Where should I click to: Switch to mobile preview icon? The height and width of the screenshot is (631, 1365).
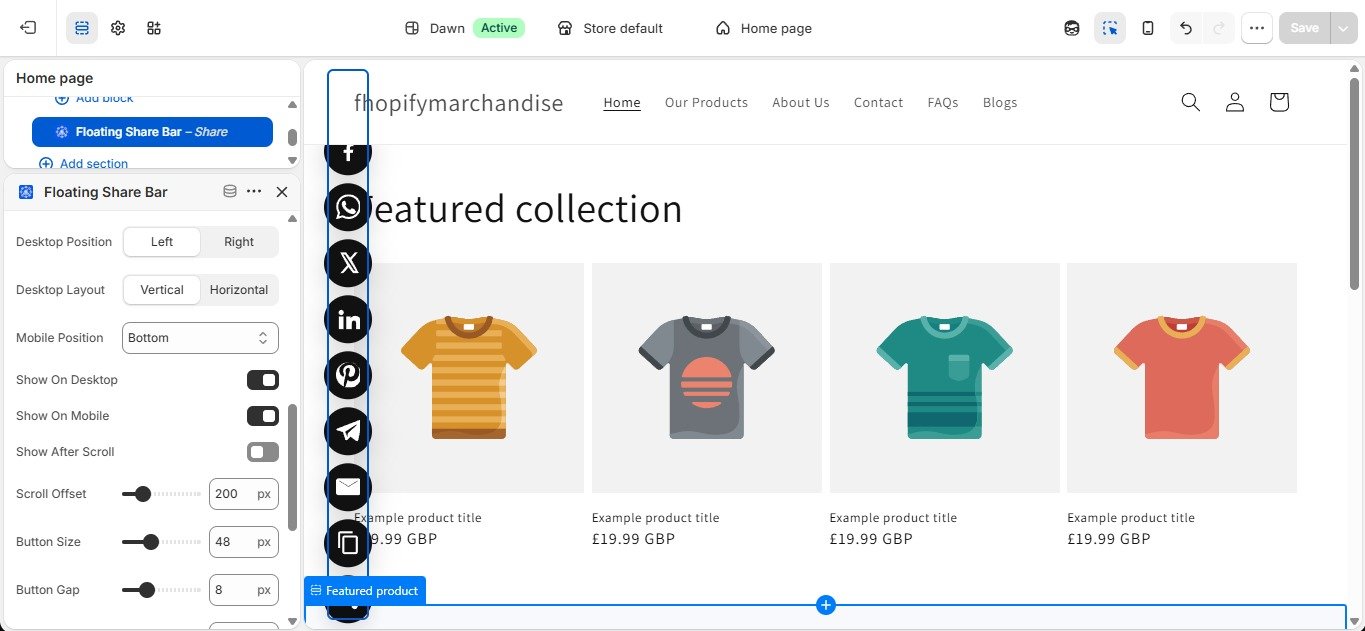point(1148,28)
